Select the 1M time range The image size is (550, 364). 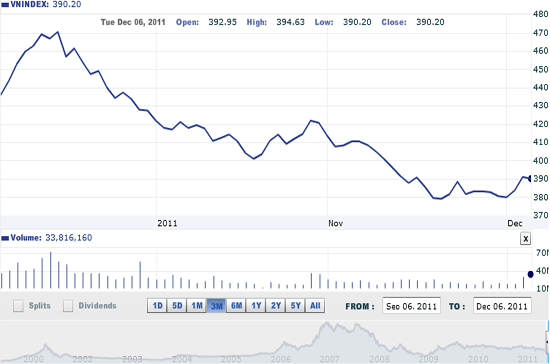(x=196, y=306)
